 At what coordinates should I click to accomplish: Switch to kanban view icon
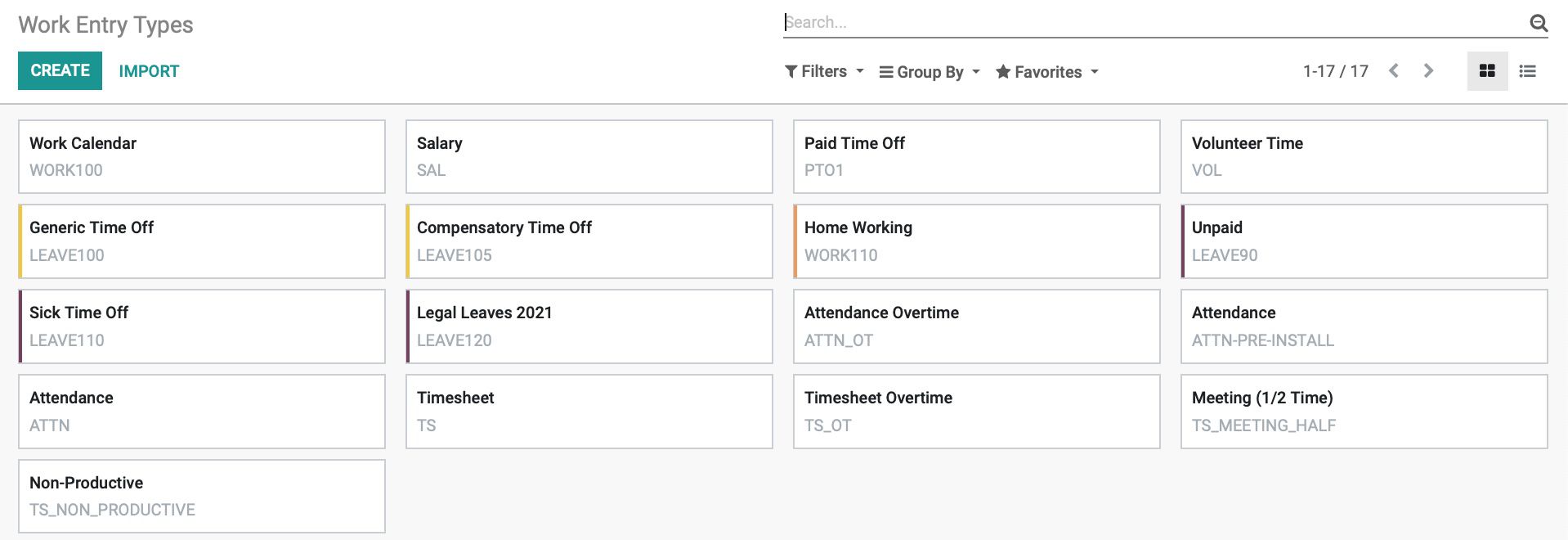1487,71
